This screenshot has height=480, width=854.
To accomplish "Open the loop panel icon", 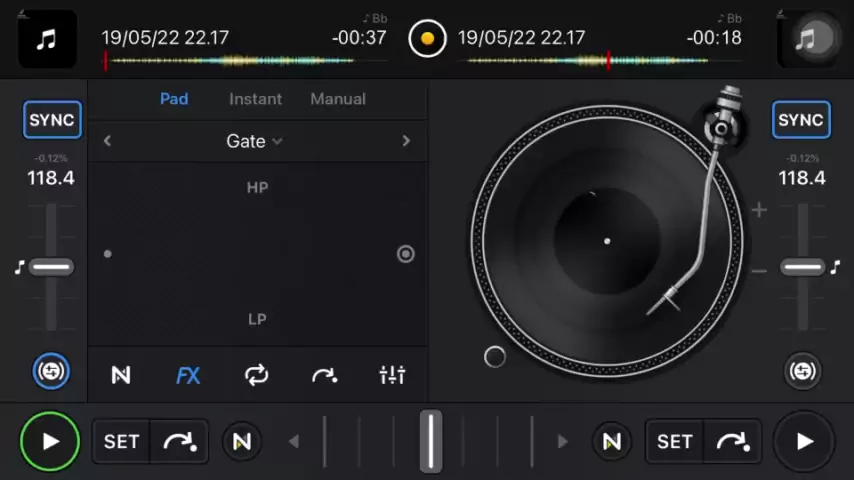I will coord(256,375).
